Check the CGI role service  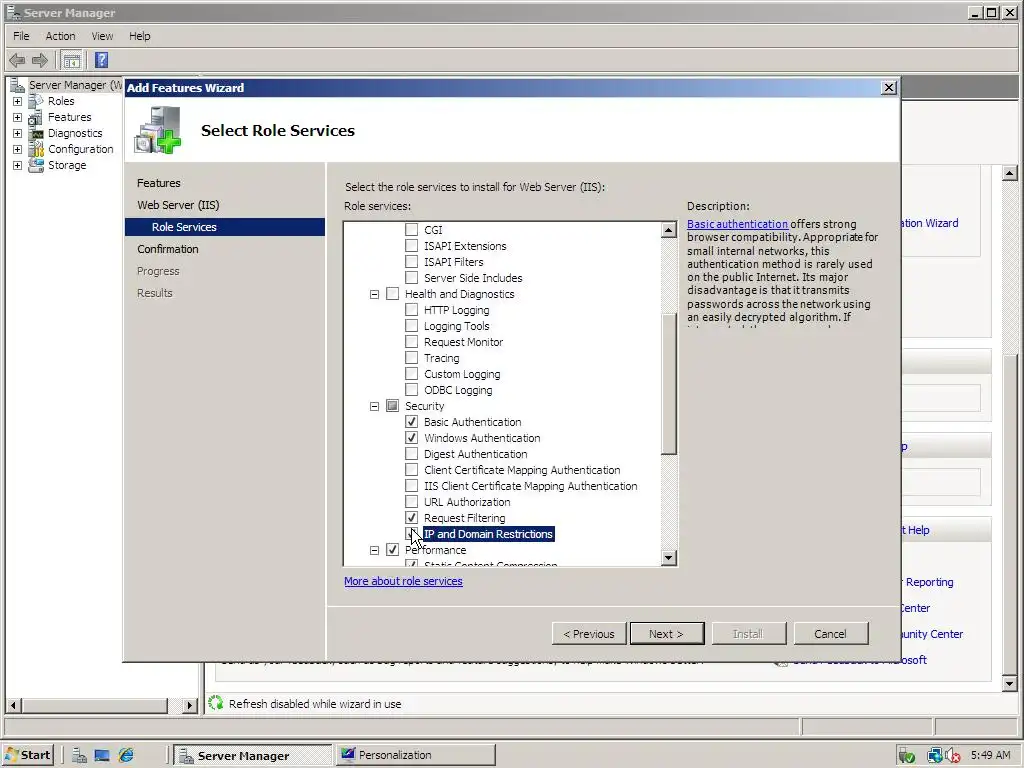411,230
